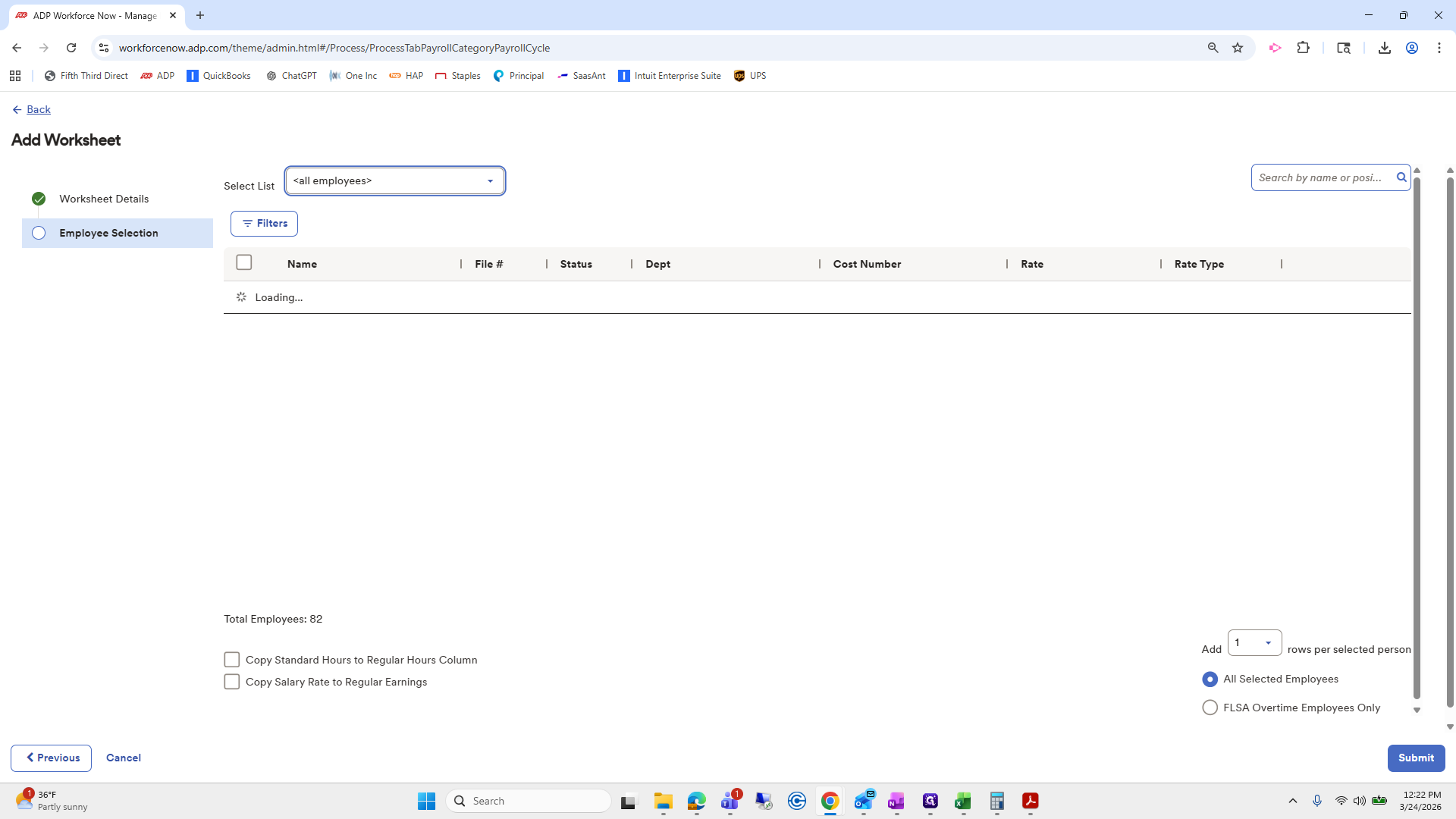Bookmark this page using the star icon

click(x=1238, y=47)
